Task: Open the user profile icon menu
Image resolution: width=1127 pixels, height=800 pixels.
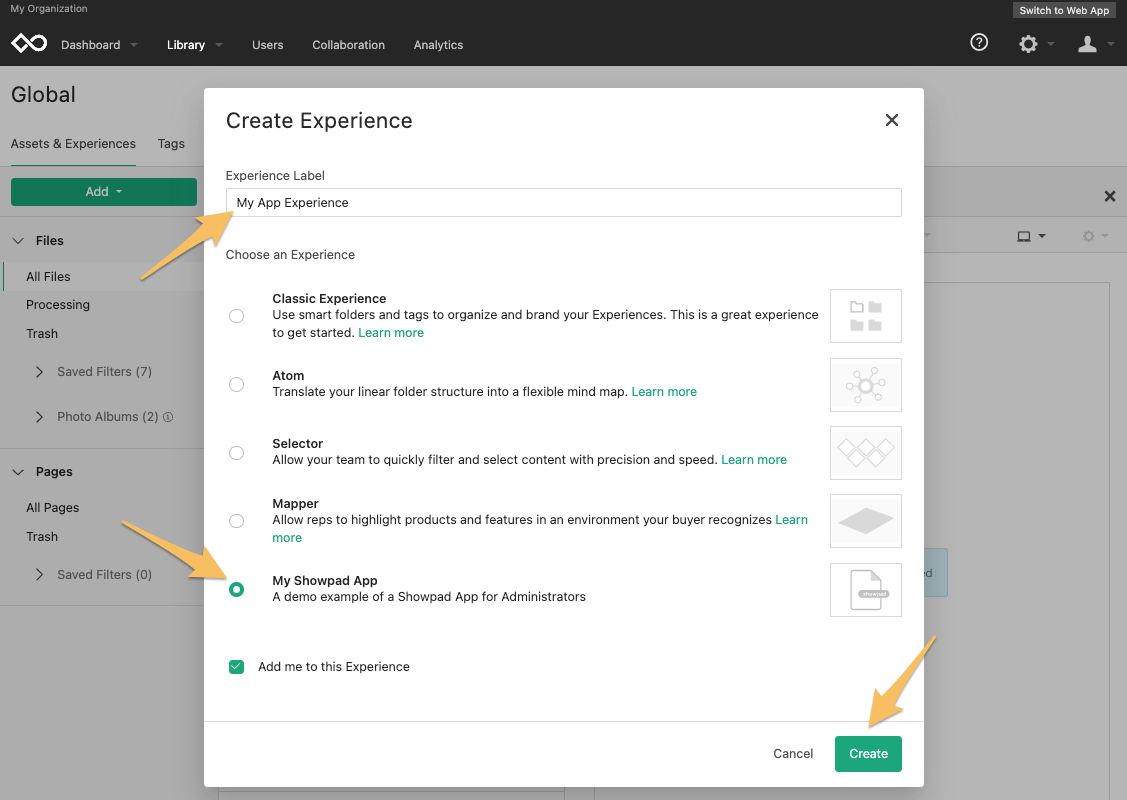Action: point(1087,44)
